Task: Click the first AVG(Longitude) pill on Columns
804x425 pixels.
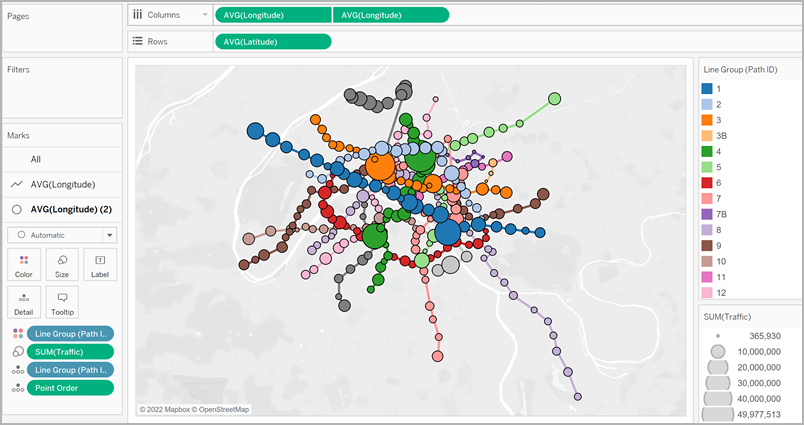Action: pos(272,15)
